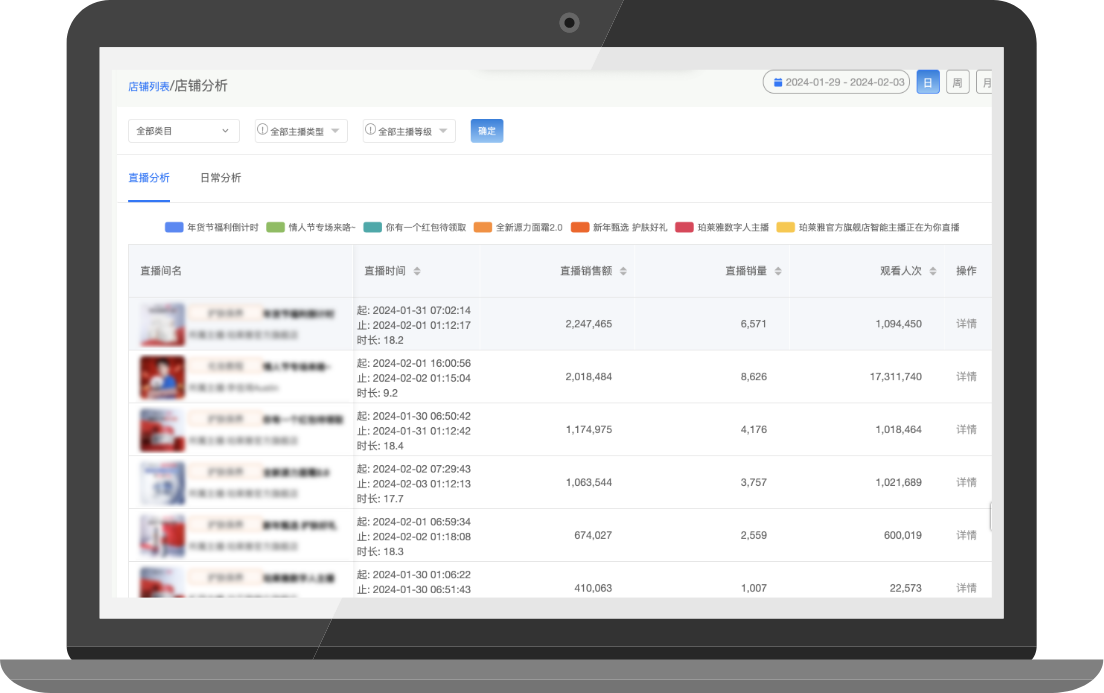This screenshot has width=1104, height=693.
Task: Click info icon beside 全部主播类型
Action: point(263,130)
